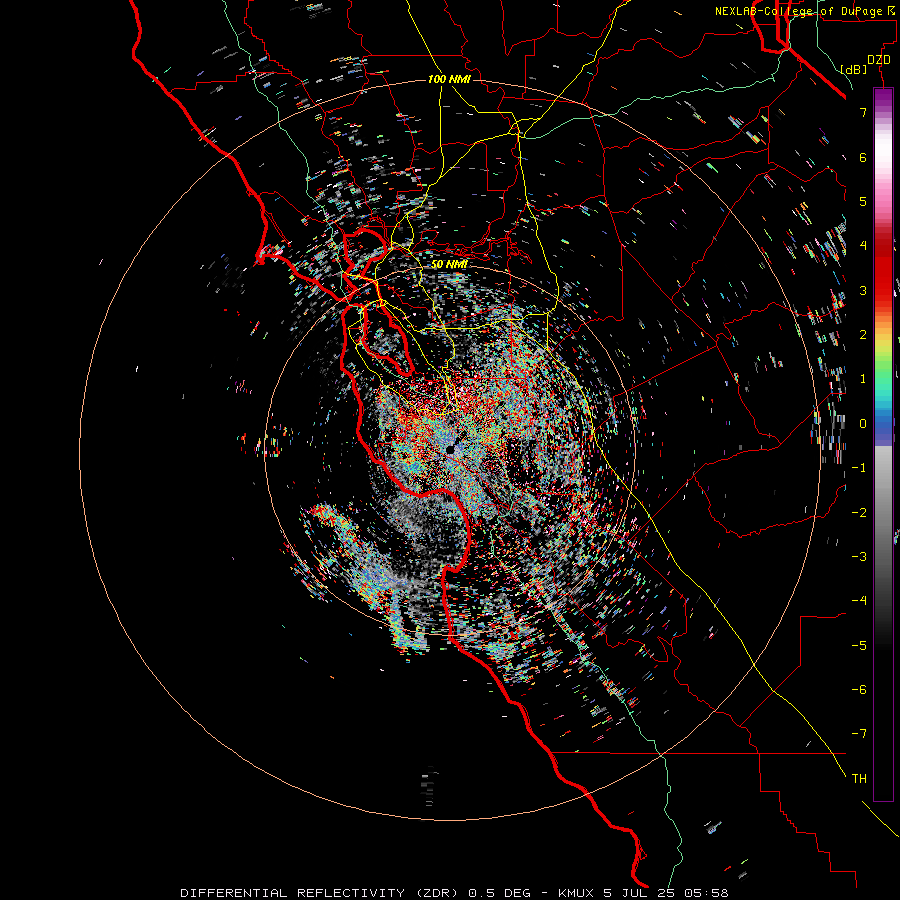Select the 0 value on color scale
The width and height of the screenshot is (900, 900).
tap(863, 424)
